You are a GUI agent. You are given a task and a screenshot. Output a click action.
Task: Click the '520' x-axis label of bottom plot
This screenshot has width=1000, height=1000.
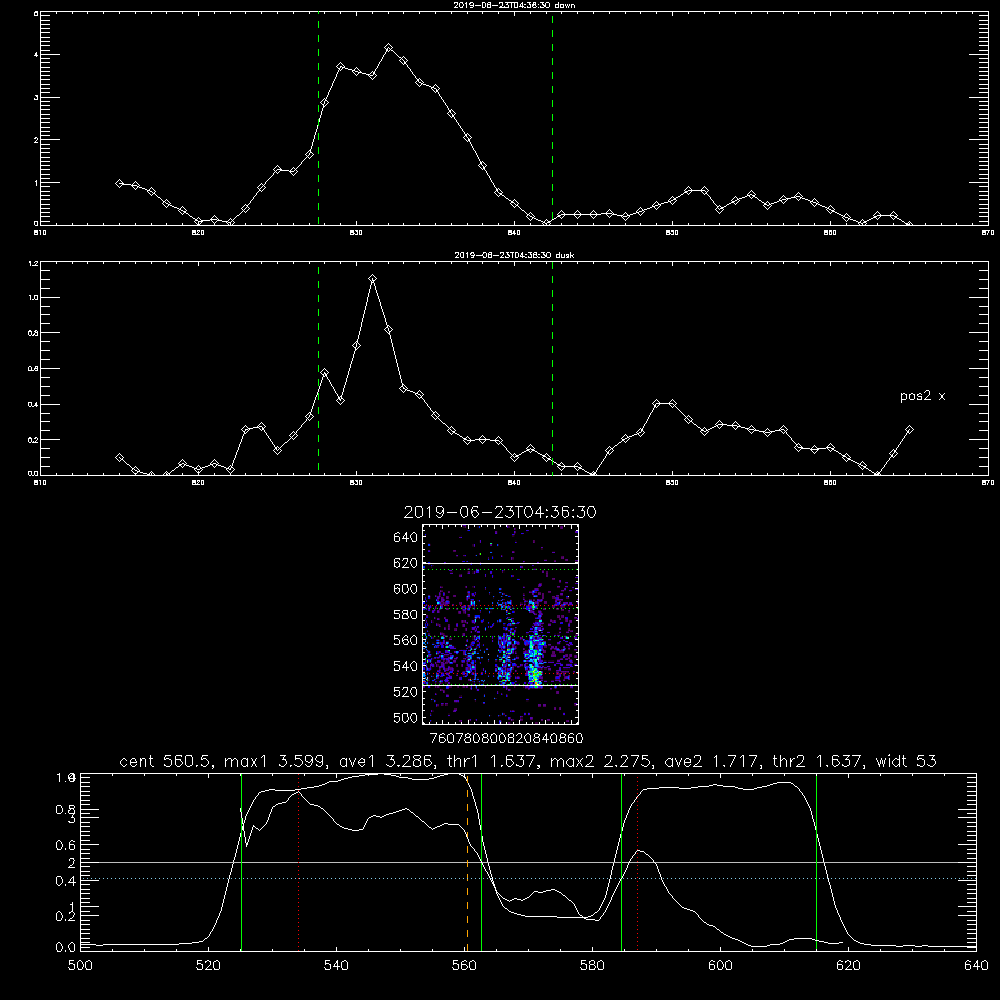[209, 966]
